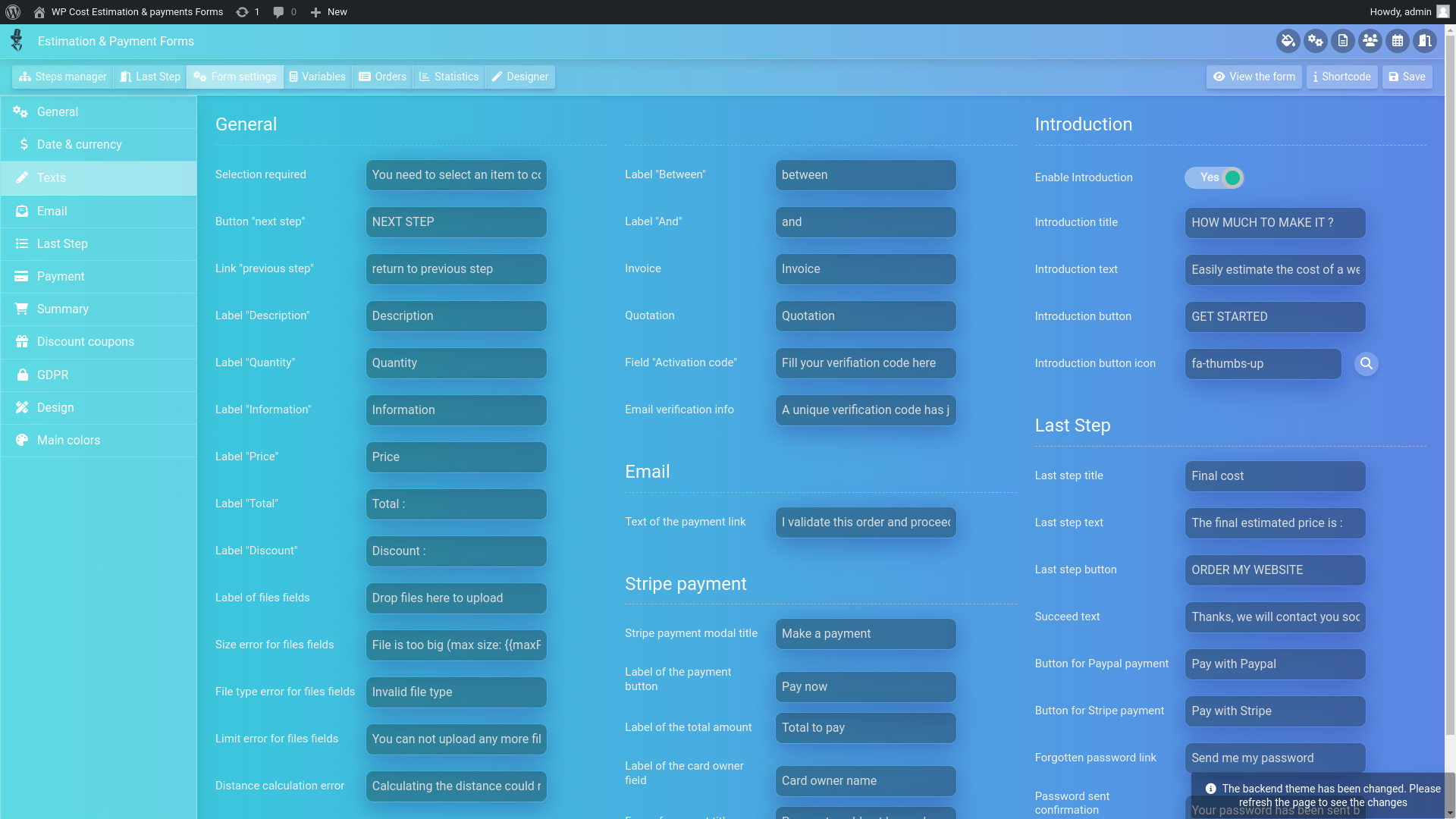1456x819 pixels.
Task: Open the double-gear global settings icon
Action: [1315, 41]
